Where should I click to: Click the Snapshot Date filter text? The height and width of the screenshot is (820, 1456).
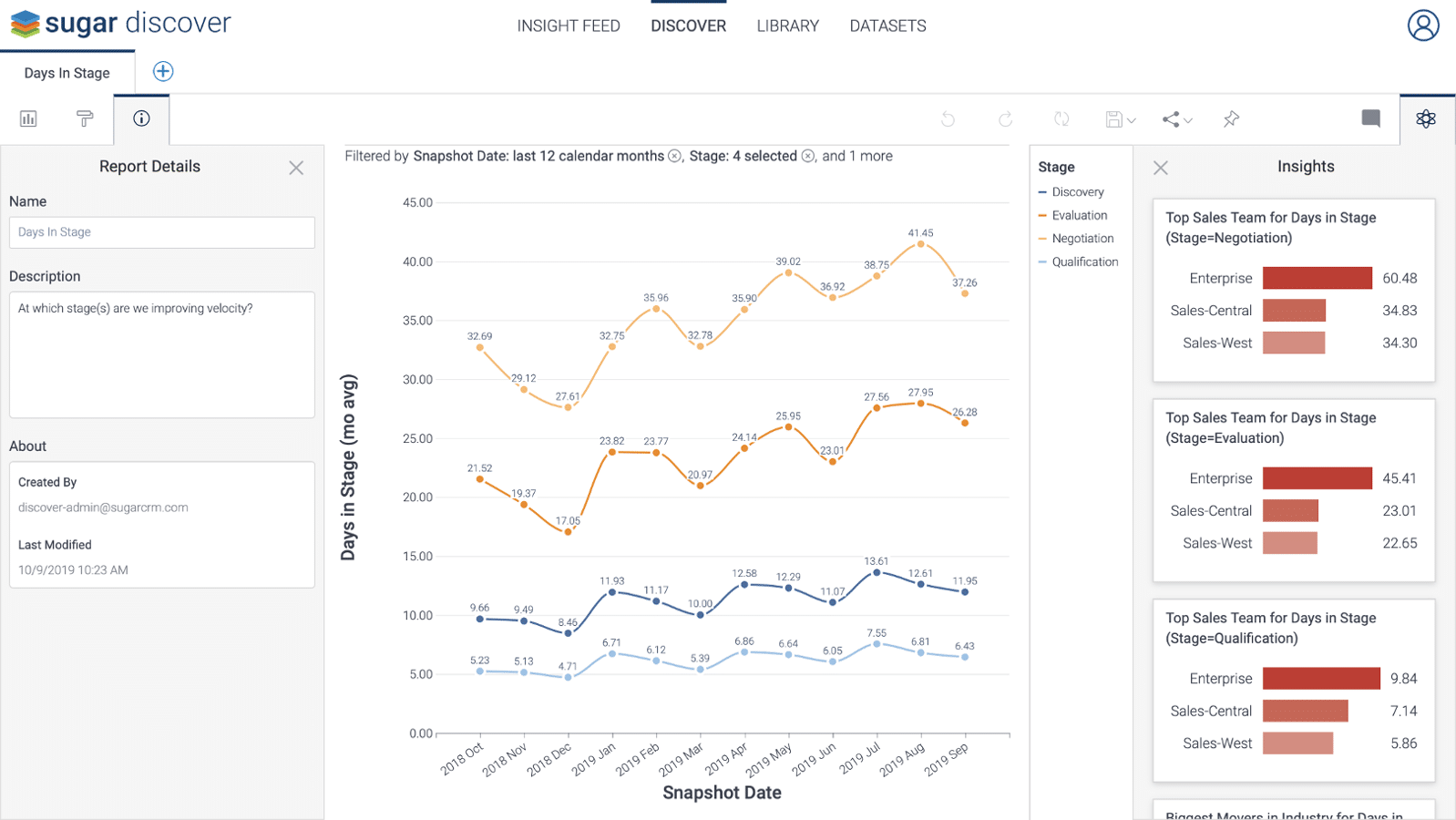tap(538, 156)
